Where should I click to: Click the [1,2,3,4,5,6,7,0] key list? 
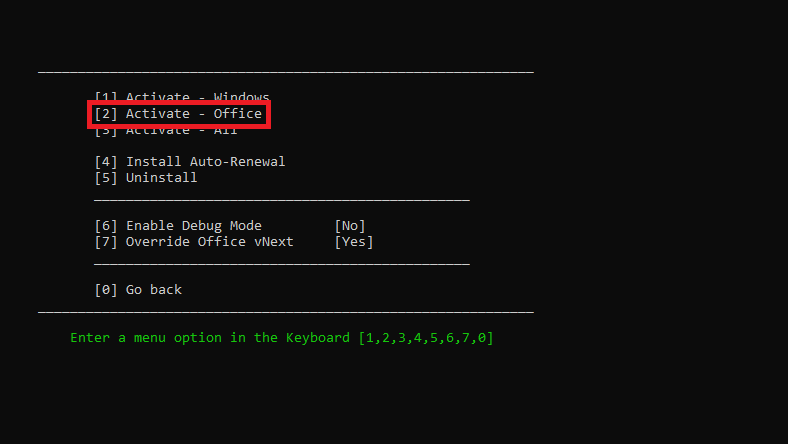tap(426, 338)
